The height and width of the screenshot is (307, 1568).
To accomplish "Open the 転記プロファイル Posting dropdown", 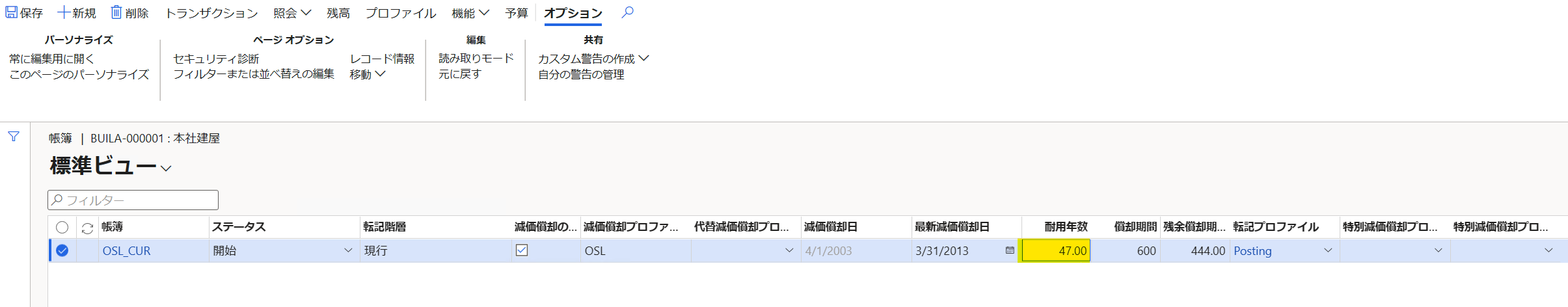I will pyautogui.click(x=1328, y=250).
